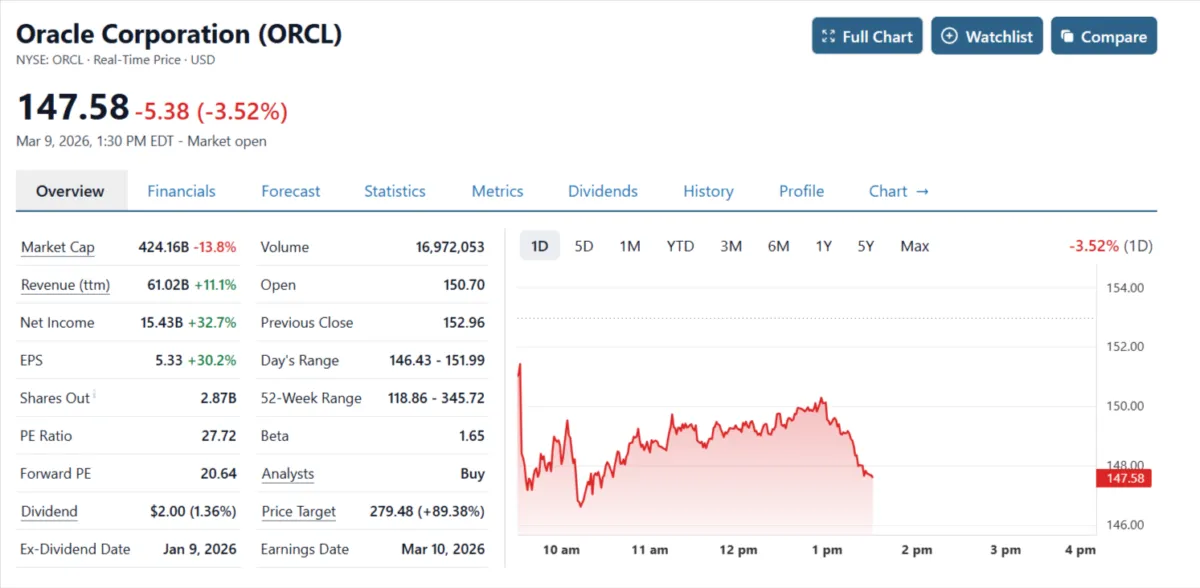The height and width of the screenshot is (588, 1200).
Task: Click the info icon next to Shares Out
Action: [x=94, y=391]
